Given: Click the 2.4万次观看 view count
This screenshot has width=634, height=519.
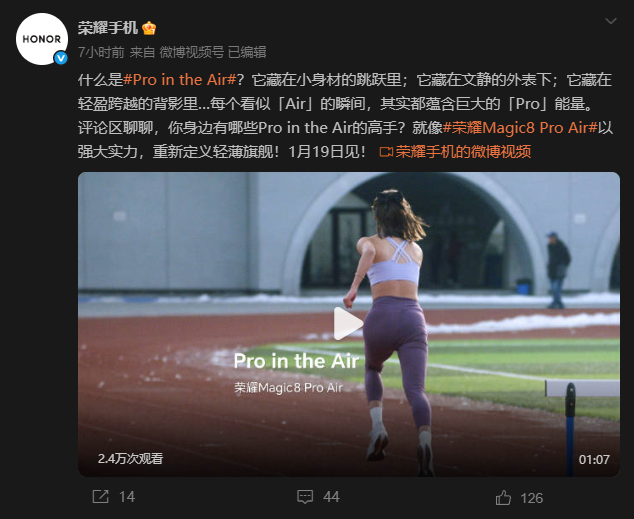Looking at the screenshot, I should click(x=130, y=458).
